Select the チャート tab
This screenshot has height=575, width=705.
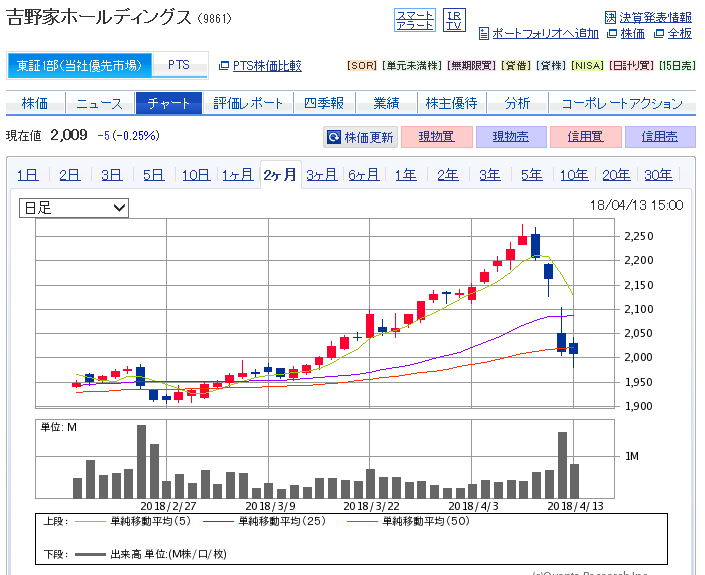coord(169,103)
